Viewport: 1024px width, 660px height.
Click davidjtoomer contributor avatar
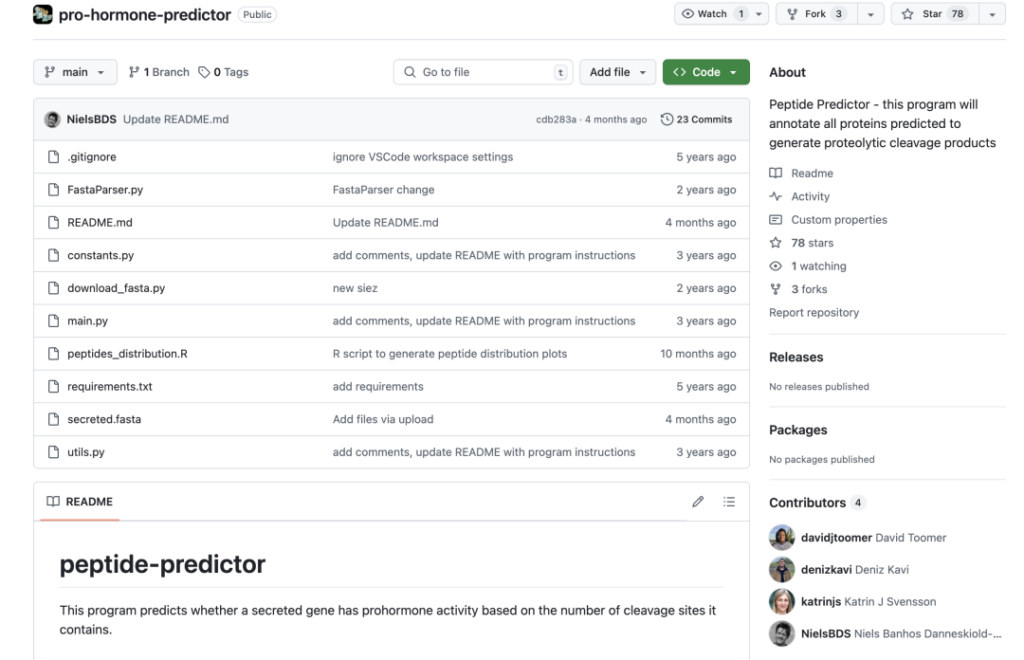781,537
